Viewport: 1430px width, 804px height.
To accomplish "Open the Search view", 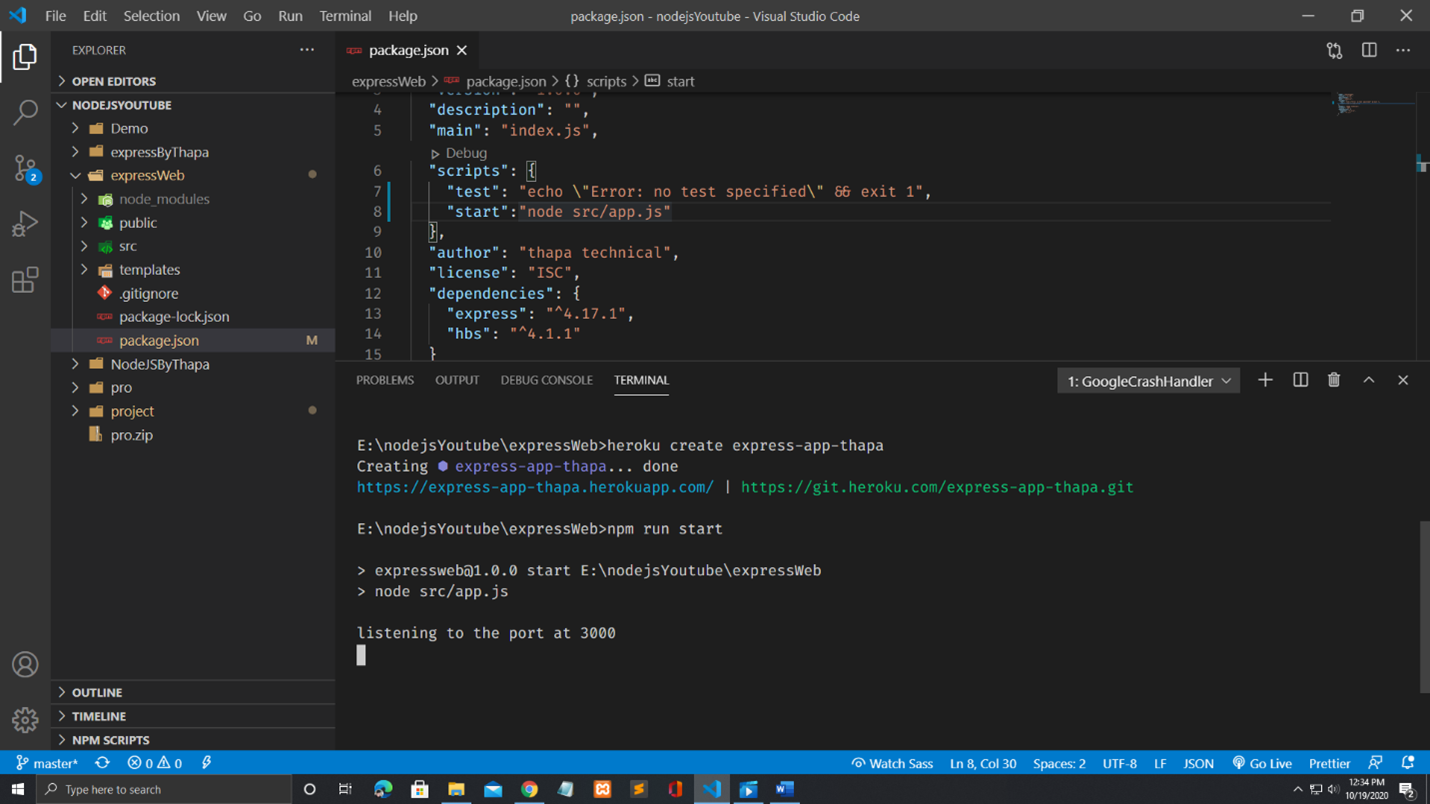I will coord(25,112).
